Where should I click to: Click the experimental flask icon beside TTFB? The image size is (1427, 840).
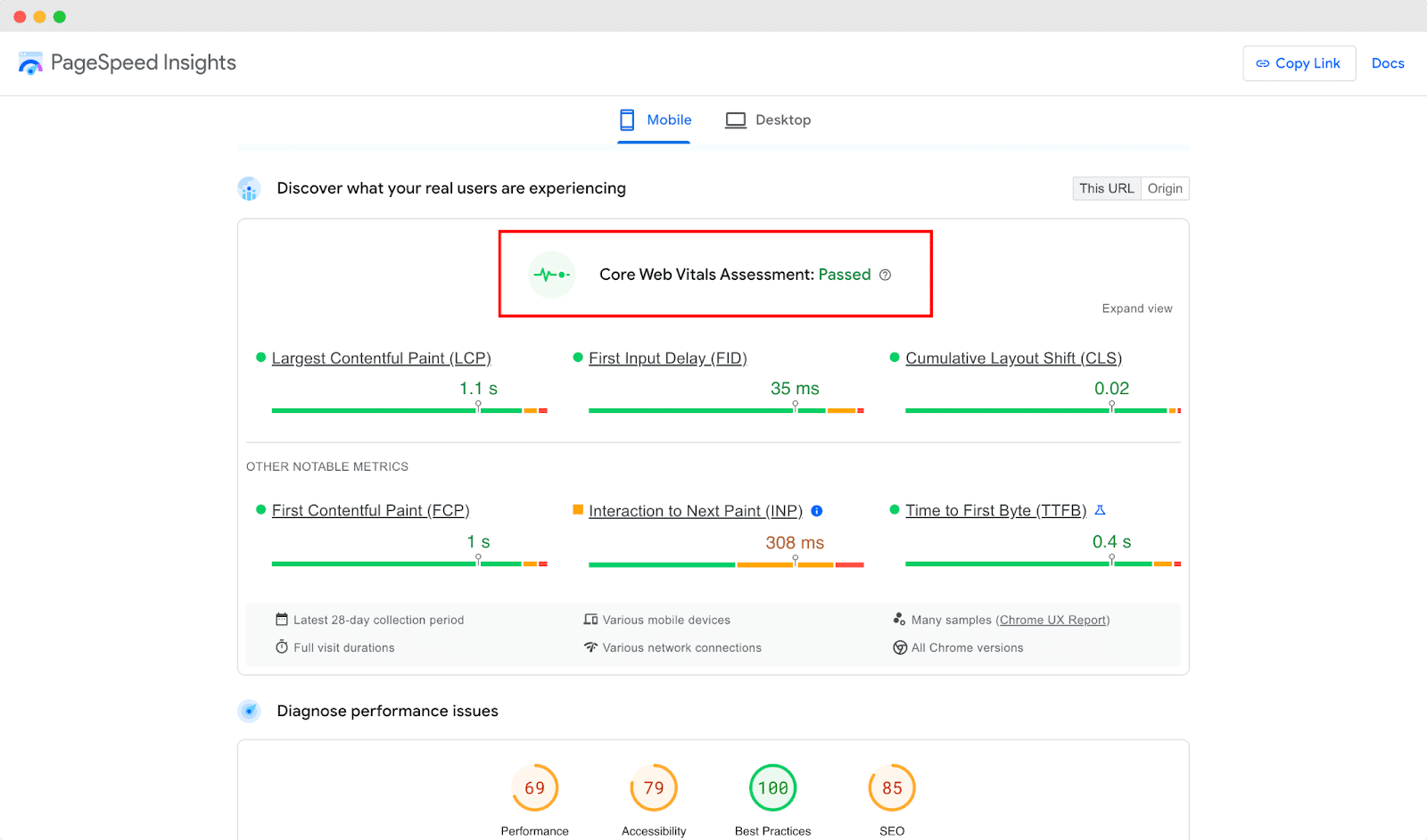(1101, 509)
